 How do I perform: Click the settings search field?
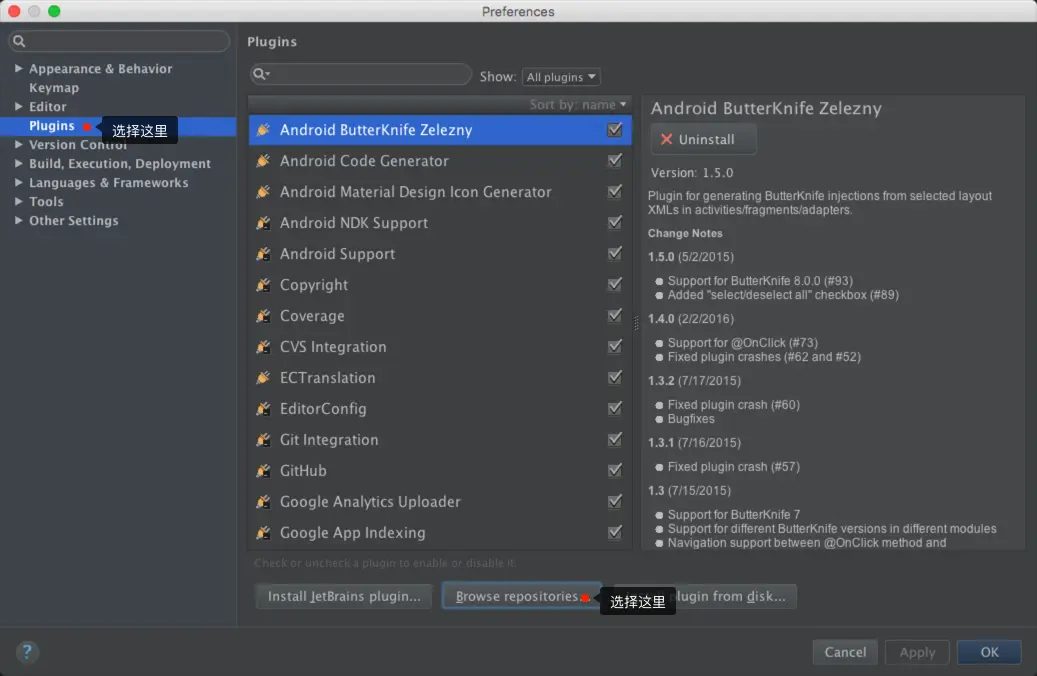point(119,41)
